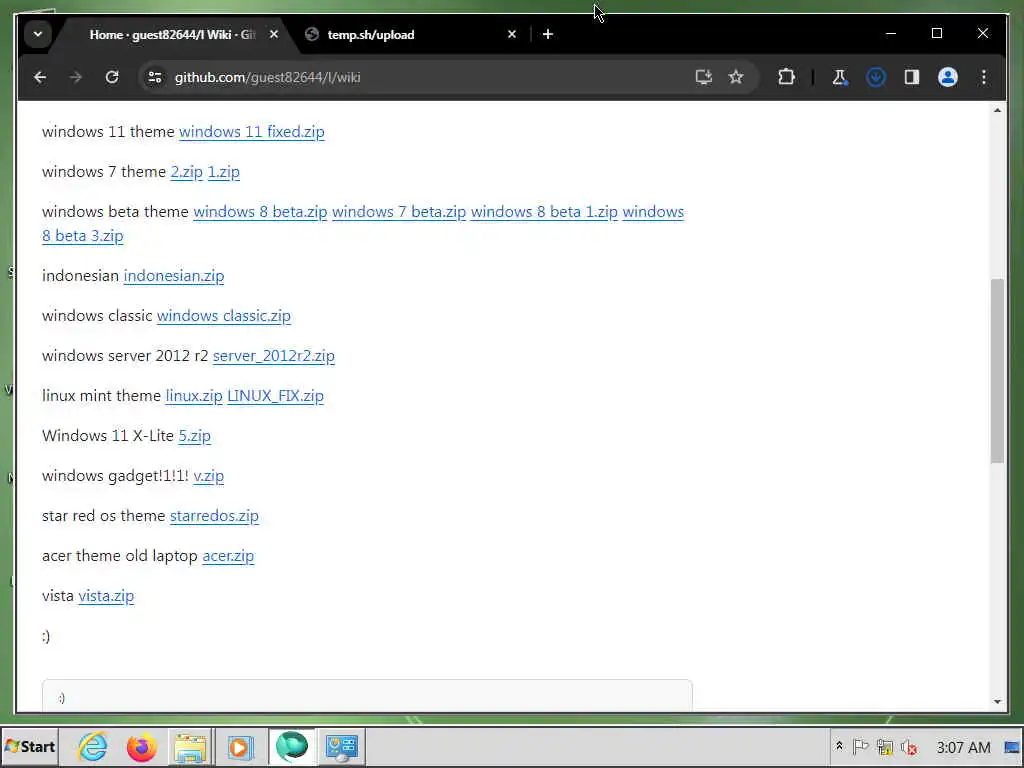Click the address bar URL field
Image resolution: width=1024 pixels, height=768 pixels.
point(418,77)
